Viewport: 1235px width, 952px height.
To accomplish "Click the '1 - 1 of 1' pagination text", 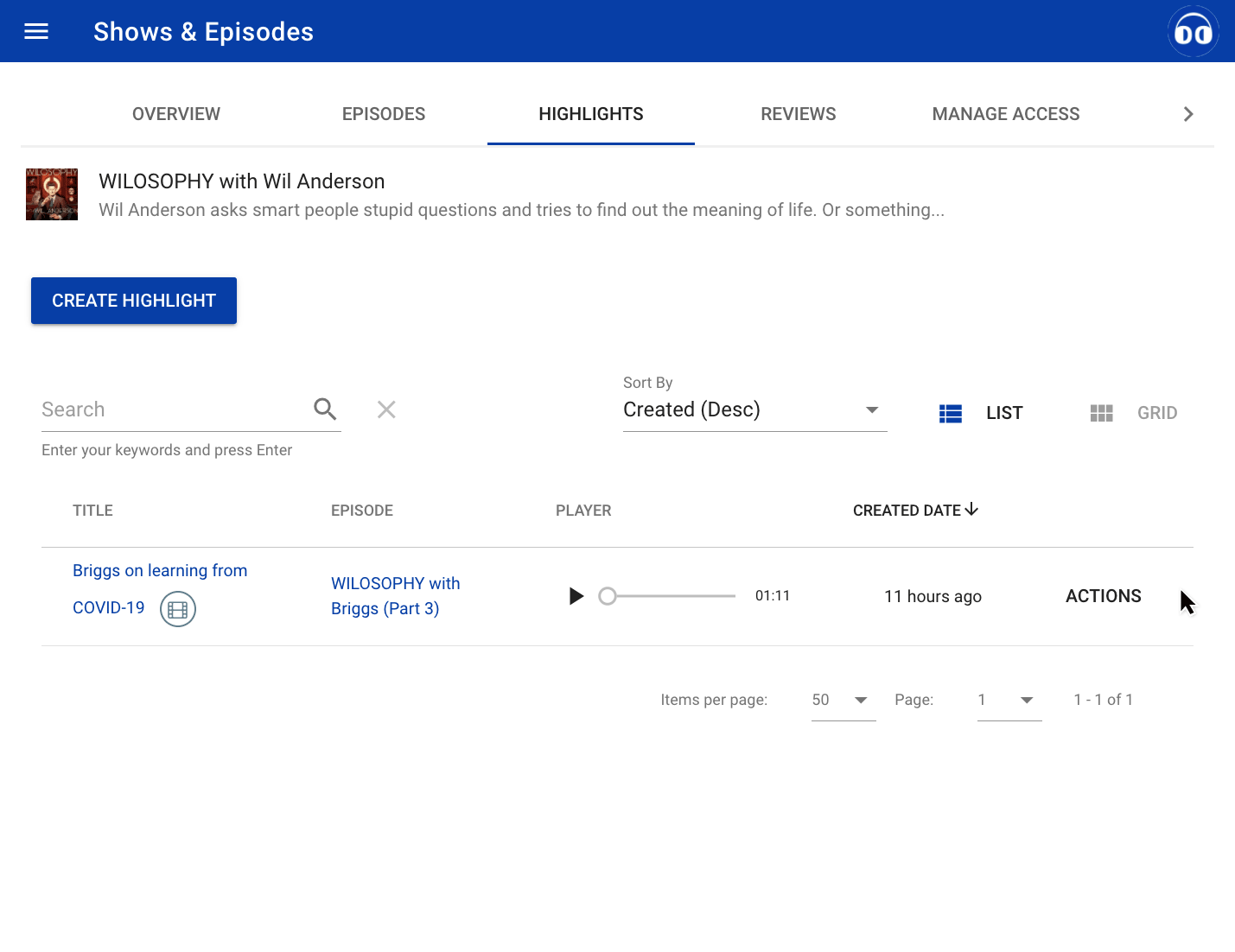I will tap(1103, 700).
